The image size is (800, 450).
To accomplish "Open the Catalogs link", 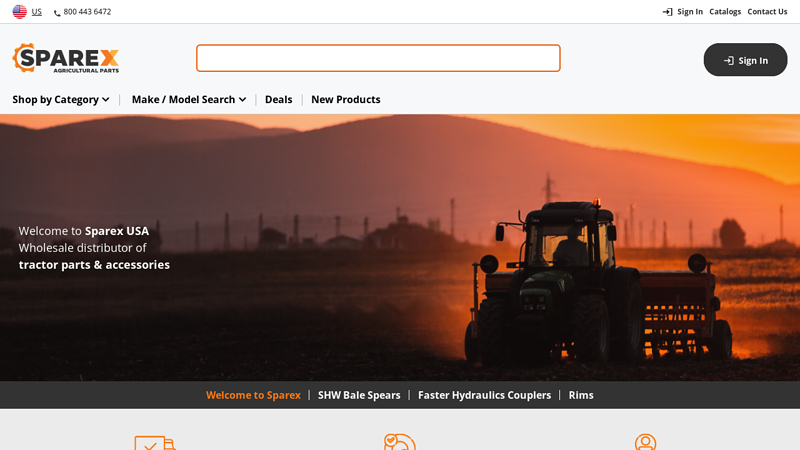I will click(725, 12).
